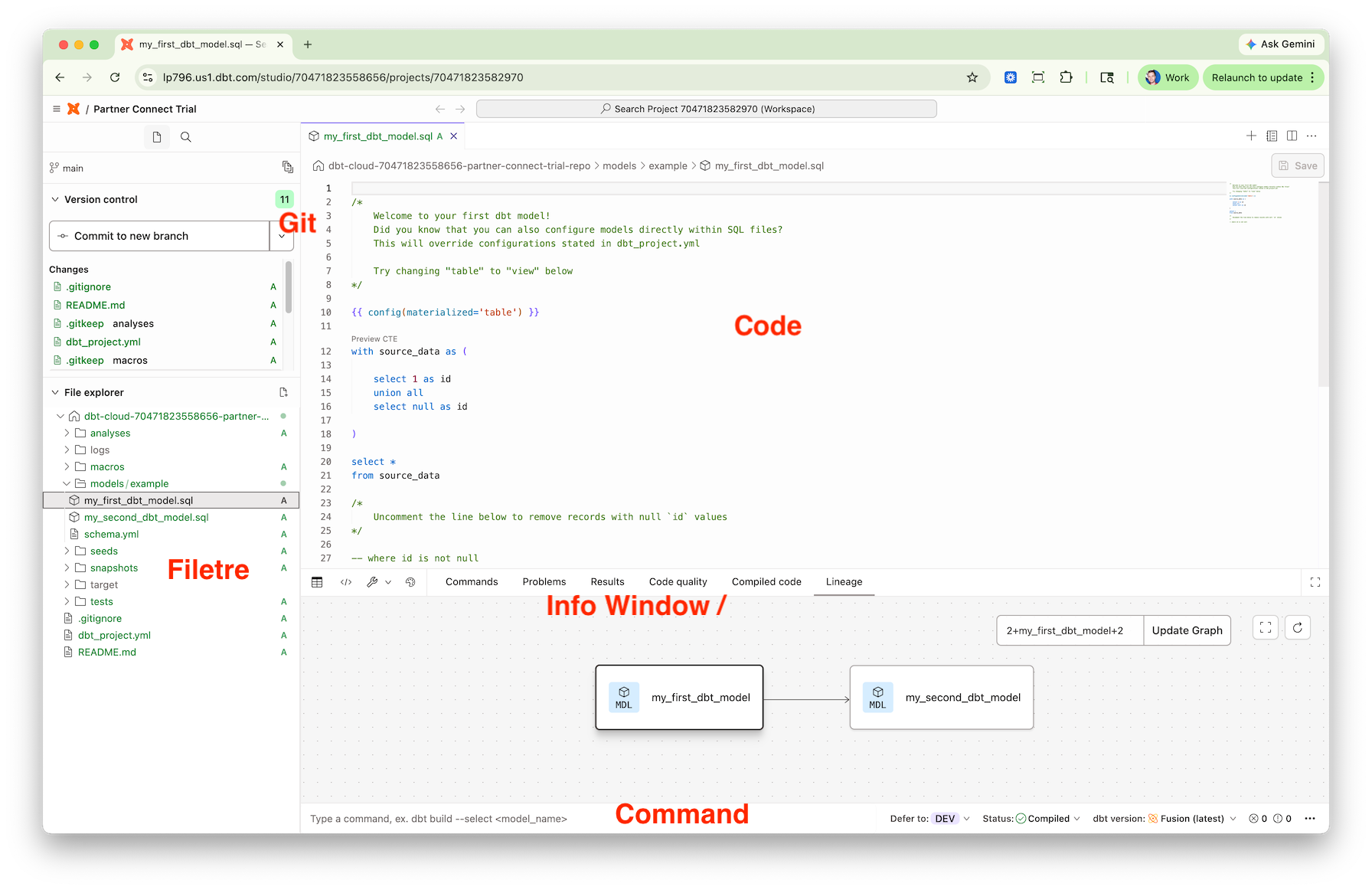Click the Preview CTE link
The image size is (1372, 890).
click(374, 339)
